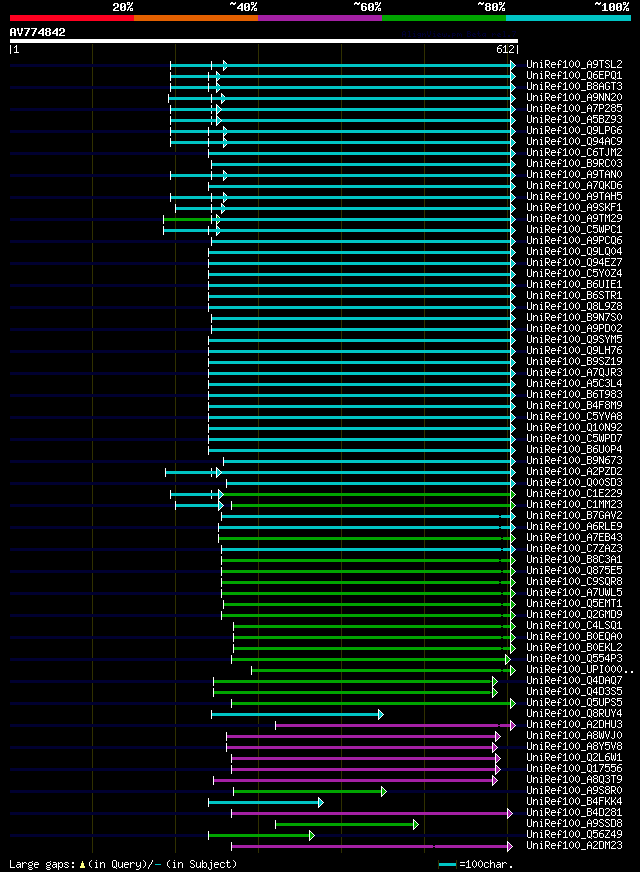Select the UniRef100_A7EB43 label
The height and width of the screenshot is (872, 640).
pos(574,538)
